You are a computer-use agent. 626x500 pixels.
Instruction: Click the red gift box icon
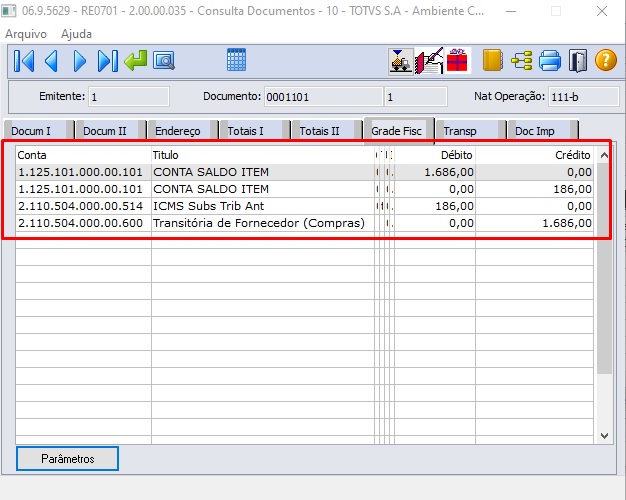(x=457, y=60)
